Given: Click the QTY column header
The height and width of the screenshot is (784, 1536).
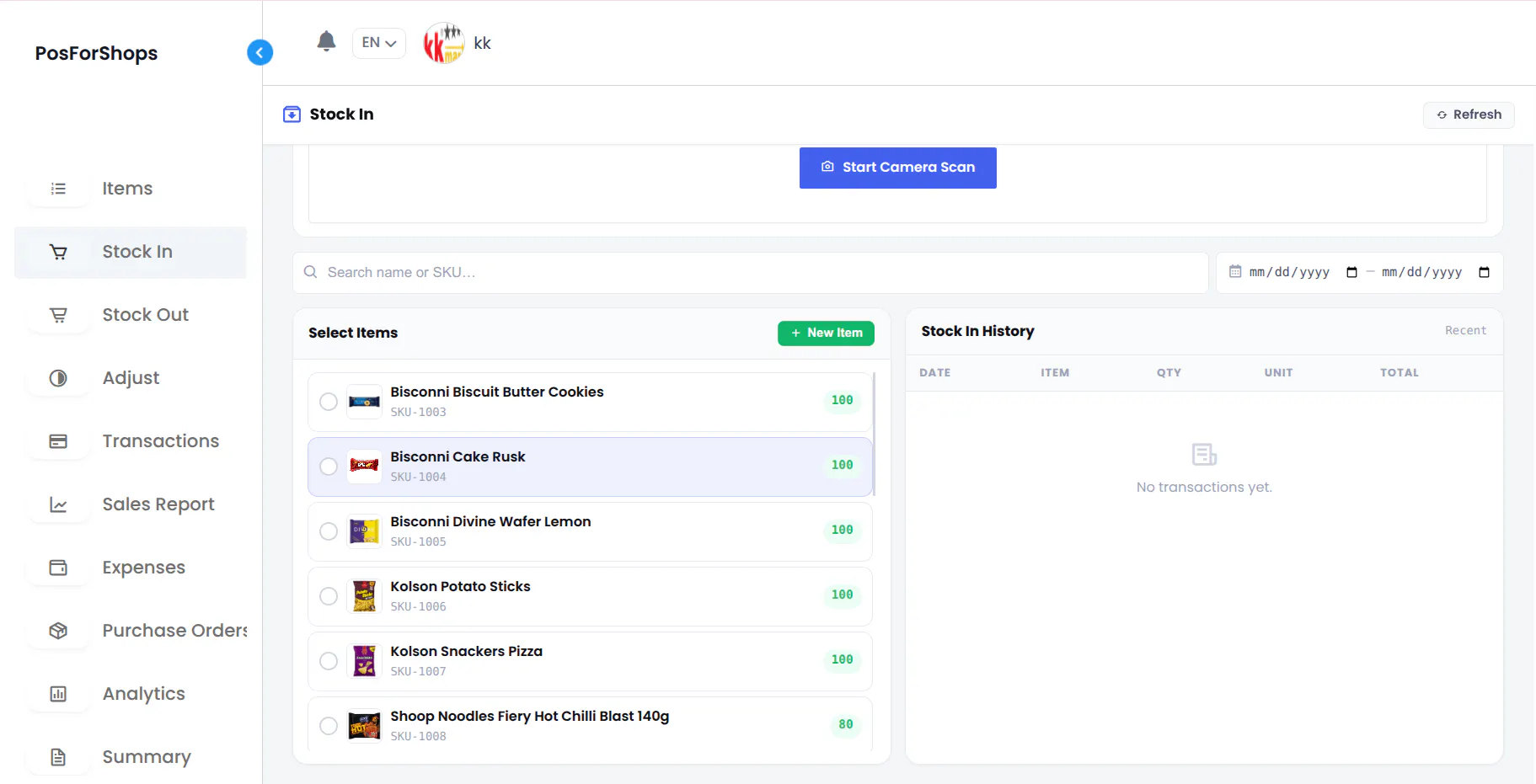Looking at the screenshot, I should [x=1169, y=372].
